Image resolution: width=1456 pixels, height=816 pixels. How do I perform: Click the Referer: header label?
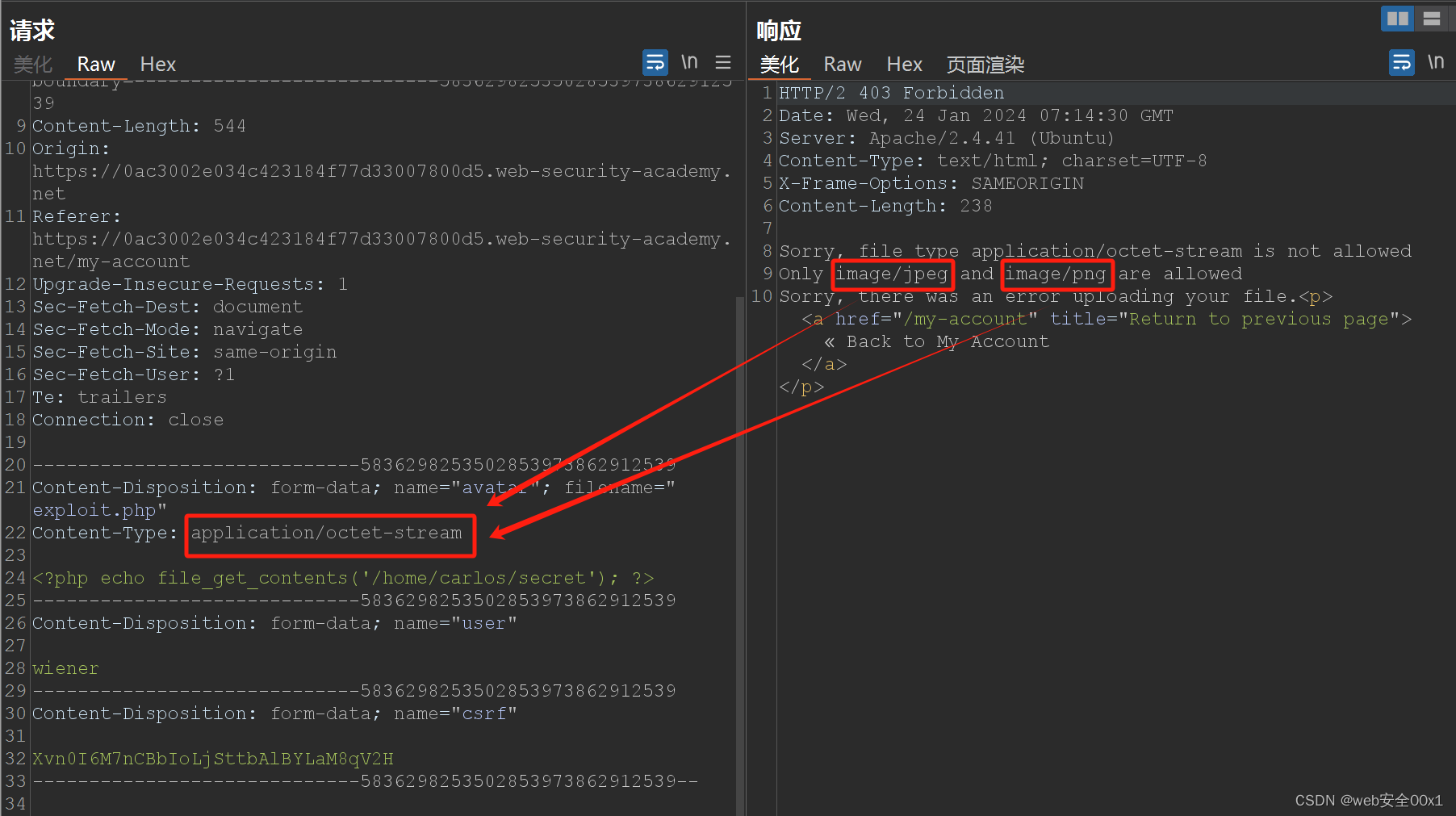point(77,216)
